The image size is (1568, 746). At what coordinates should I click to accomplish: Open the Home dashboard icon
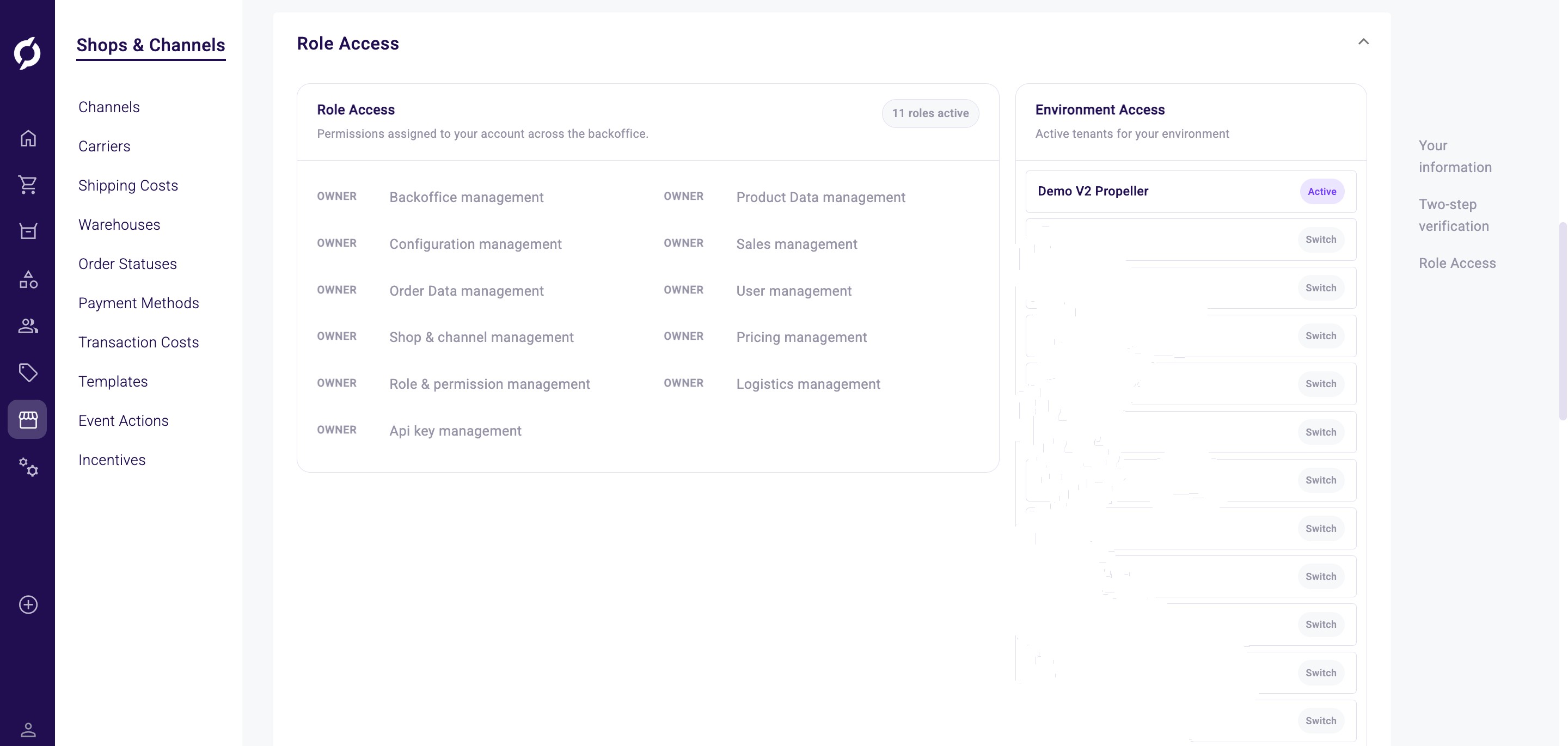coord(28,138)
